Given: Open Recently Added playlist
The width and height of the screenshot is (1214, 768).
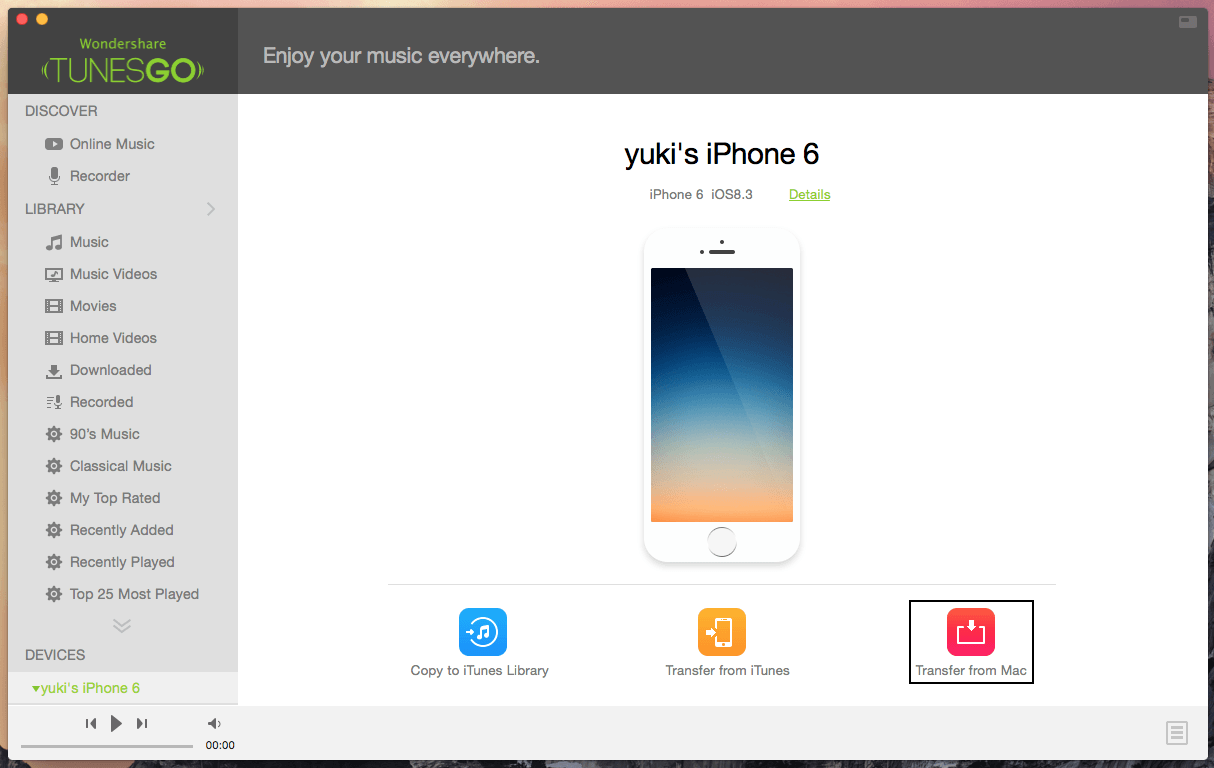Looking at the screenshot, I should pyautogui.click(x=109, y=530).
